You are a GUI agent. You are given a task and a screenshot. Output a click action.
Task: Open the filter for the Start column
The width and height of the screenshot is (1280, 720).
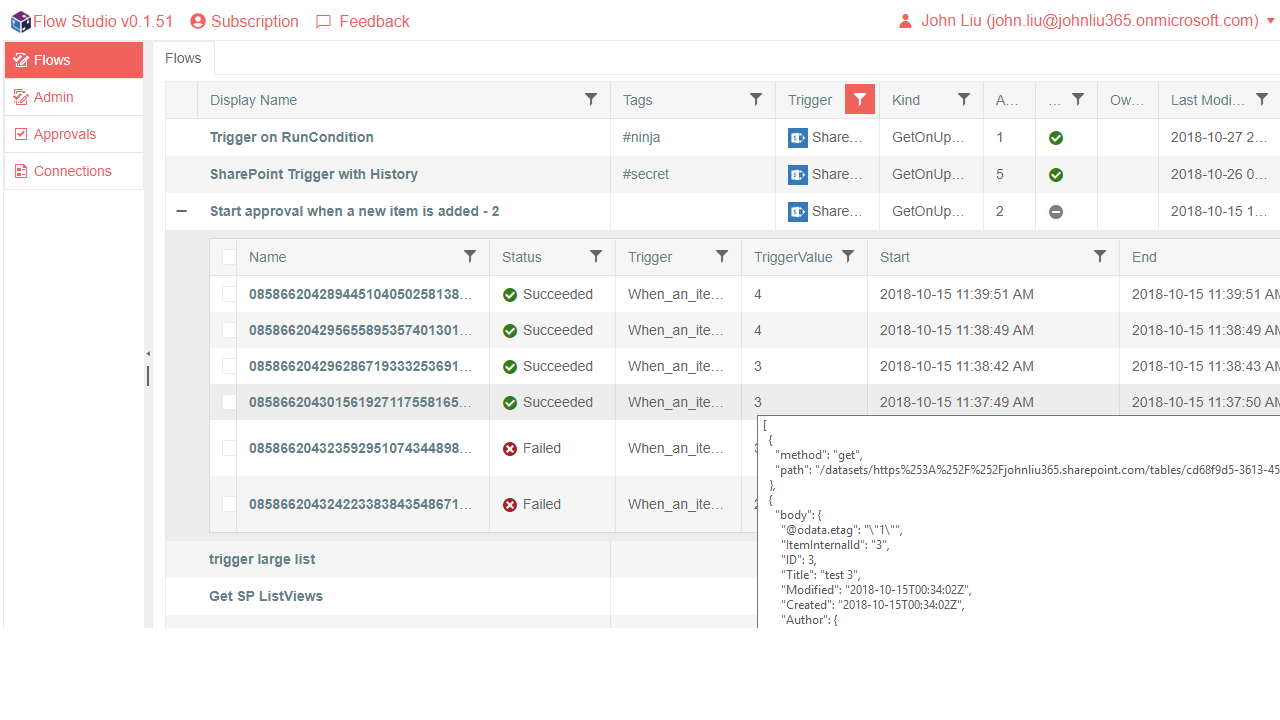(1100, 256)
